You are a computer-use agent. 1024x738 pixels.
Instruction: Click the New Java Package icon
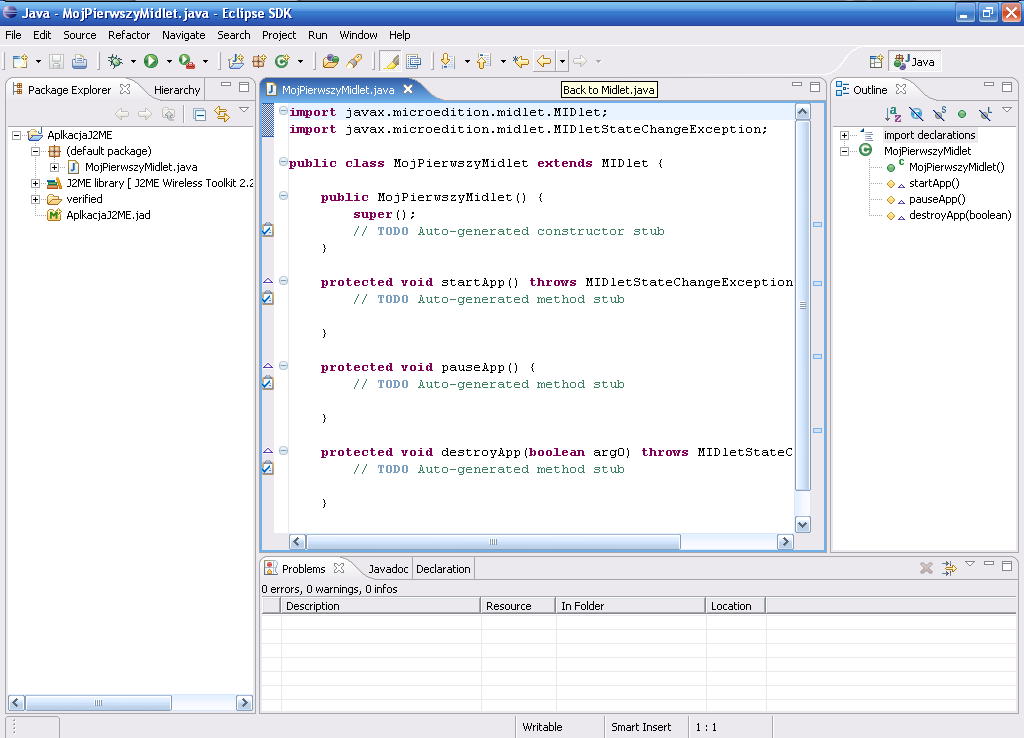259,61
